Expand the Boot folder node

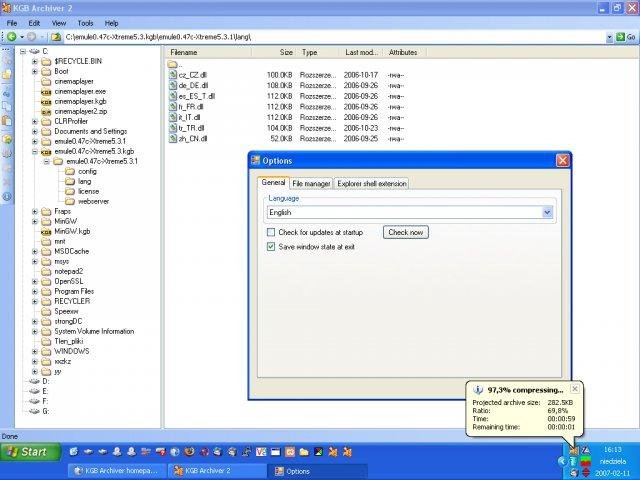(x=35, y=71)
